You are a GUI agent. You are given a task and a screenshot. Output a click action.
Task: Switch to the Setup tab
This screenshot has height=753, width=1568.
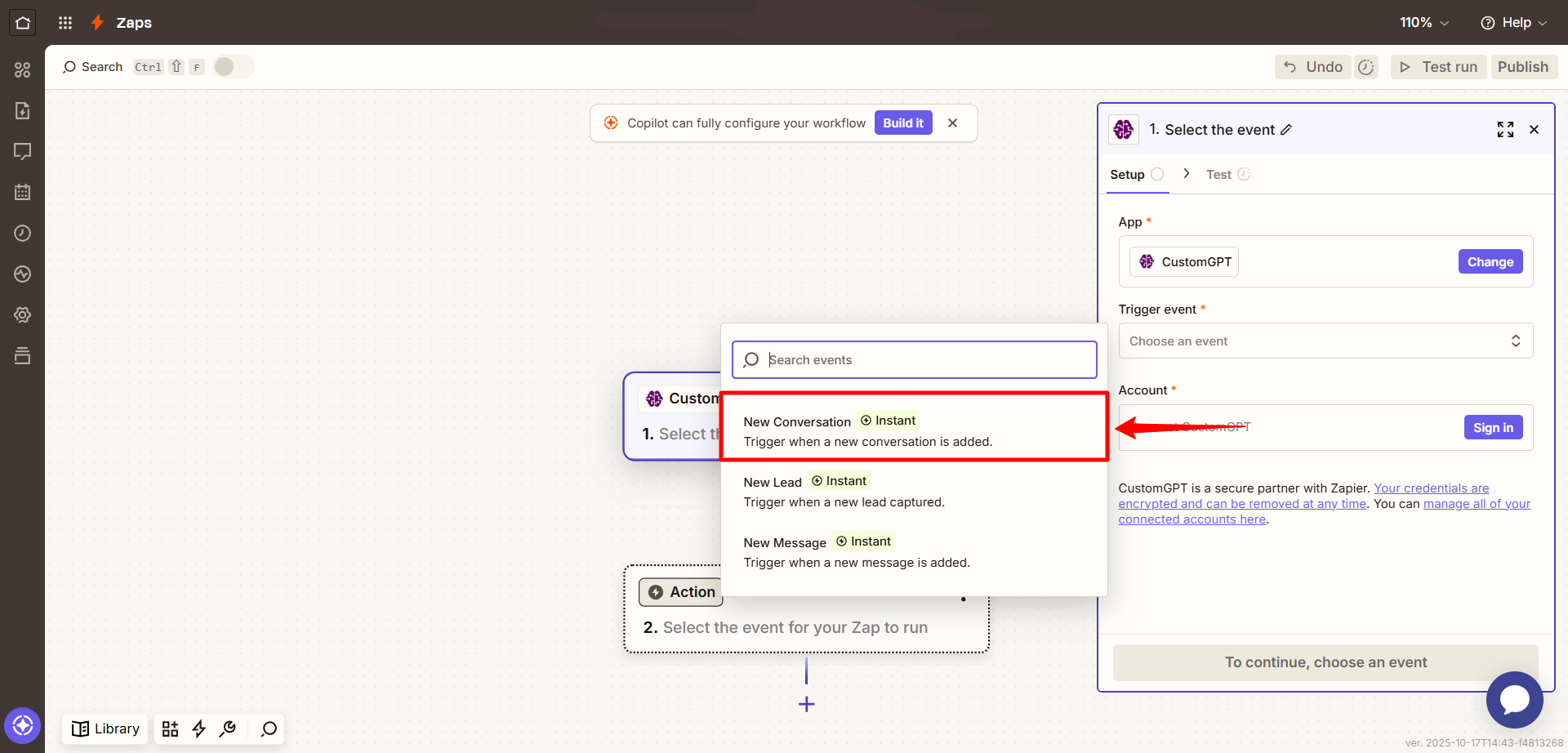pos(1137,175)
